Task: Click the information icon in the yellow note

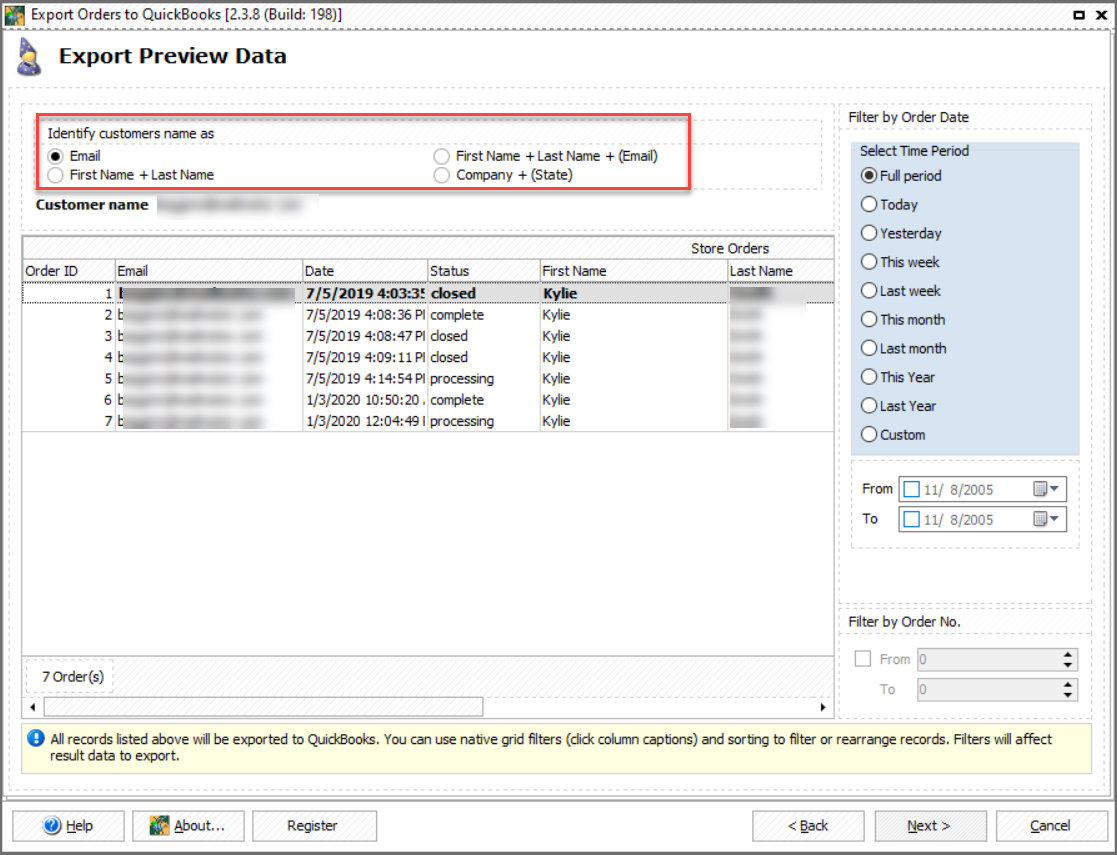Action: coord(36,739)
